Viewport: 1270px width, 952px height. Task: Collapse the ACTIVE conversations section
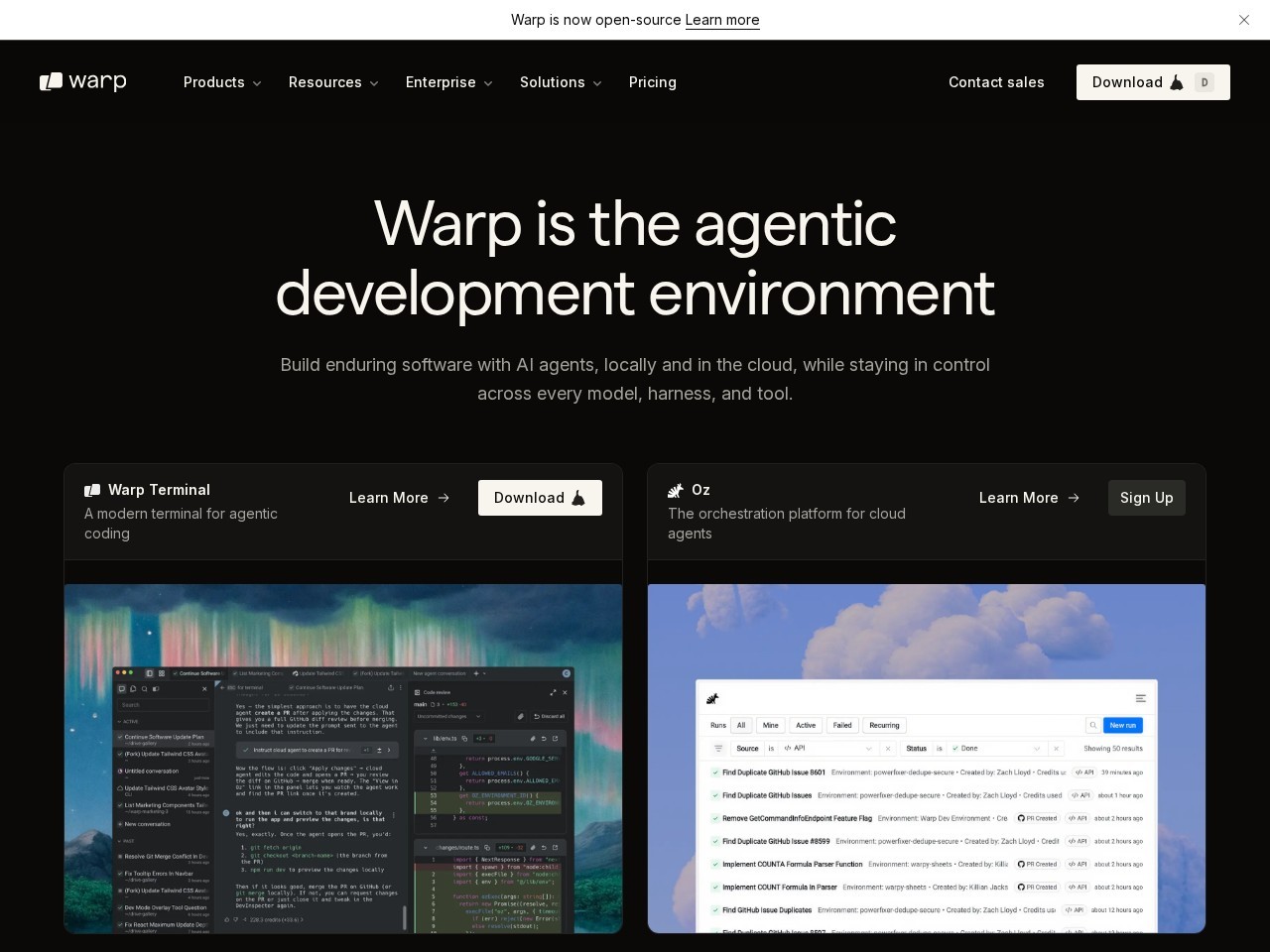(x=129, y=722)
